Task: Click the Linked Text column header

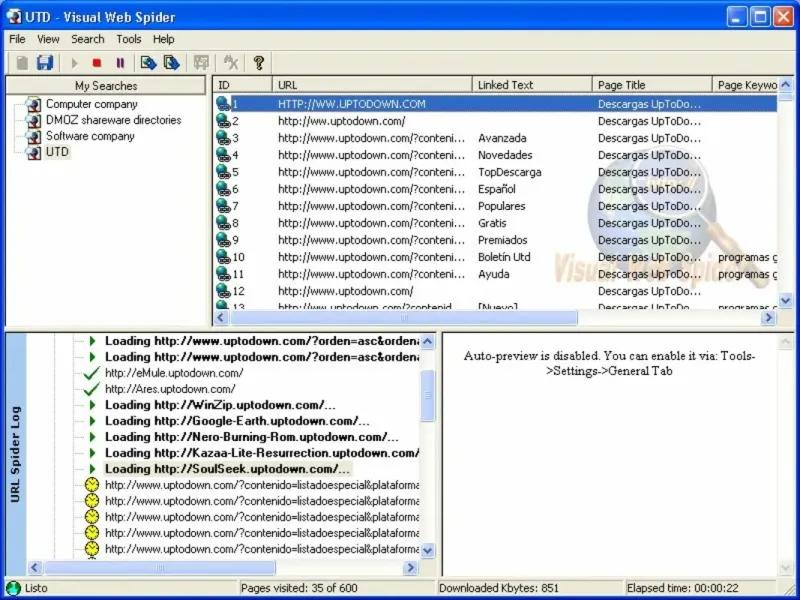Action: (532, 85)
